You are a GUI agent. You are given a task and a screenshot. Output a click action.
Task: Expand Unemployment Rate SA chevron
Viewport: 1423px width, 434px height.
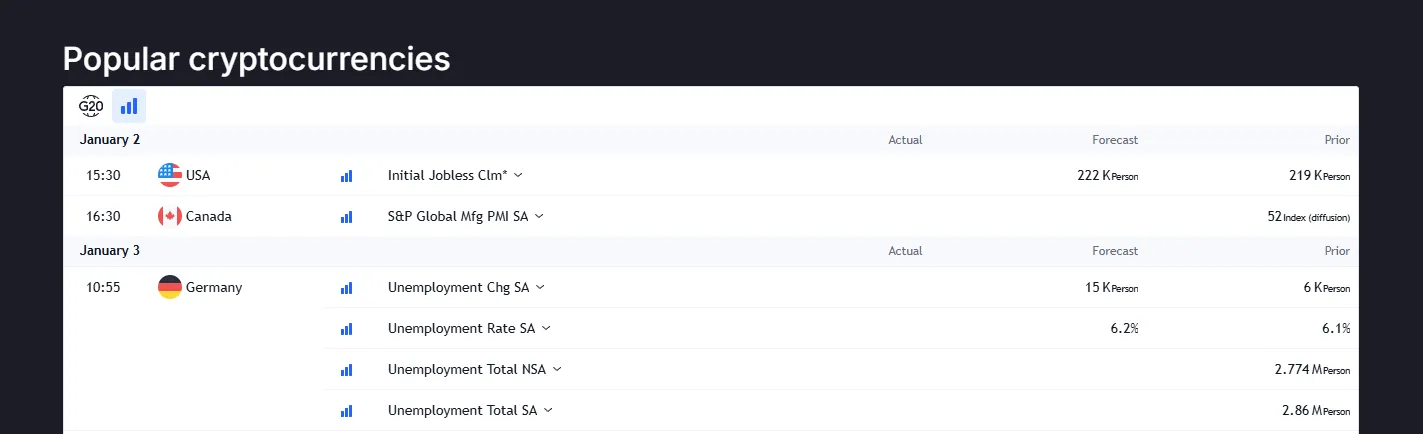[546, 328]
